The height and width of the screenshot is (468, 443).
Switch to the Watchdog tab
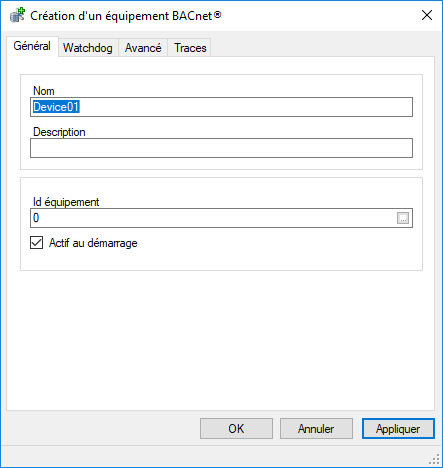(88, 48)
